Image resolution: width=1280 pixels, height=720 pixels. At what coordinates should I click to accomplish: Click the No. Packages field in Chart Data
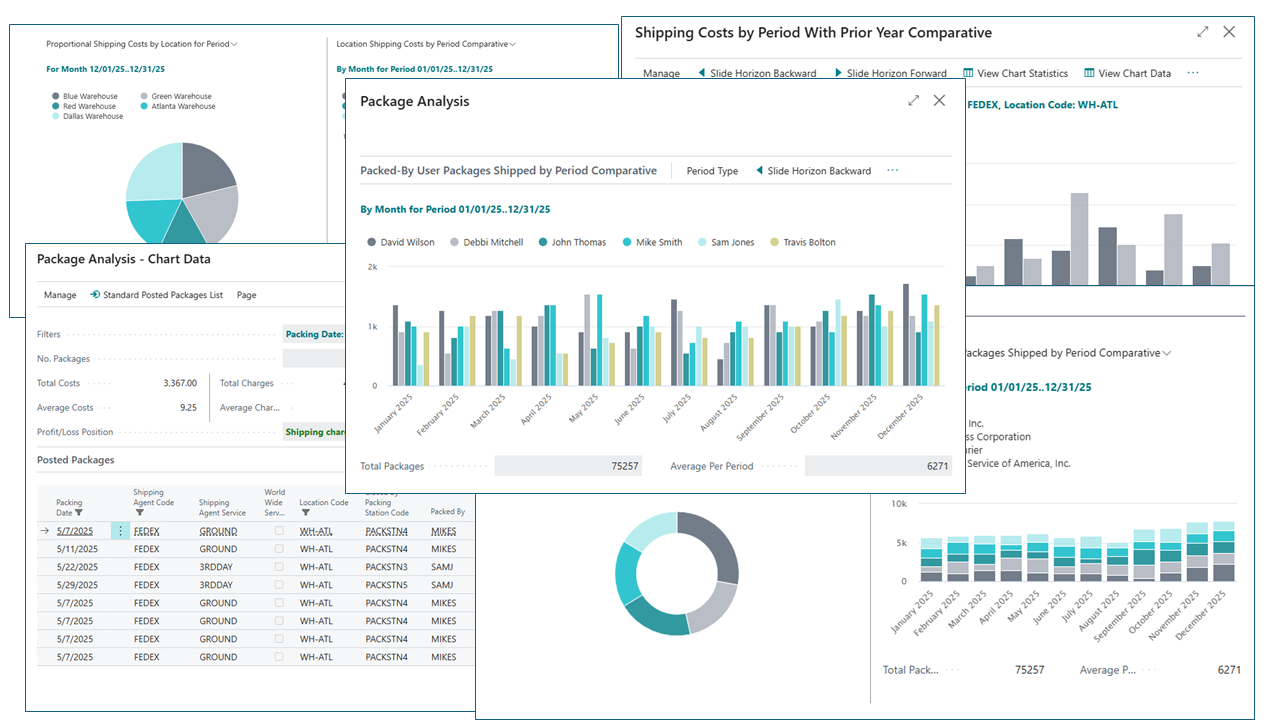[x=313, y=358]
